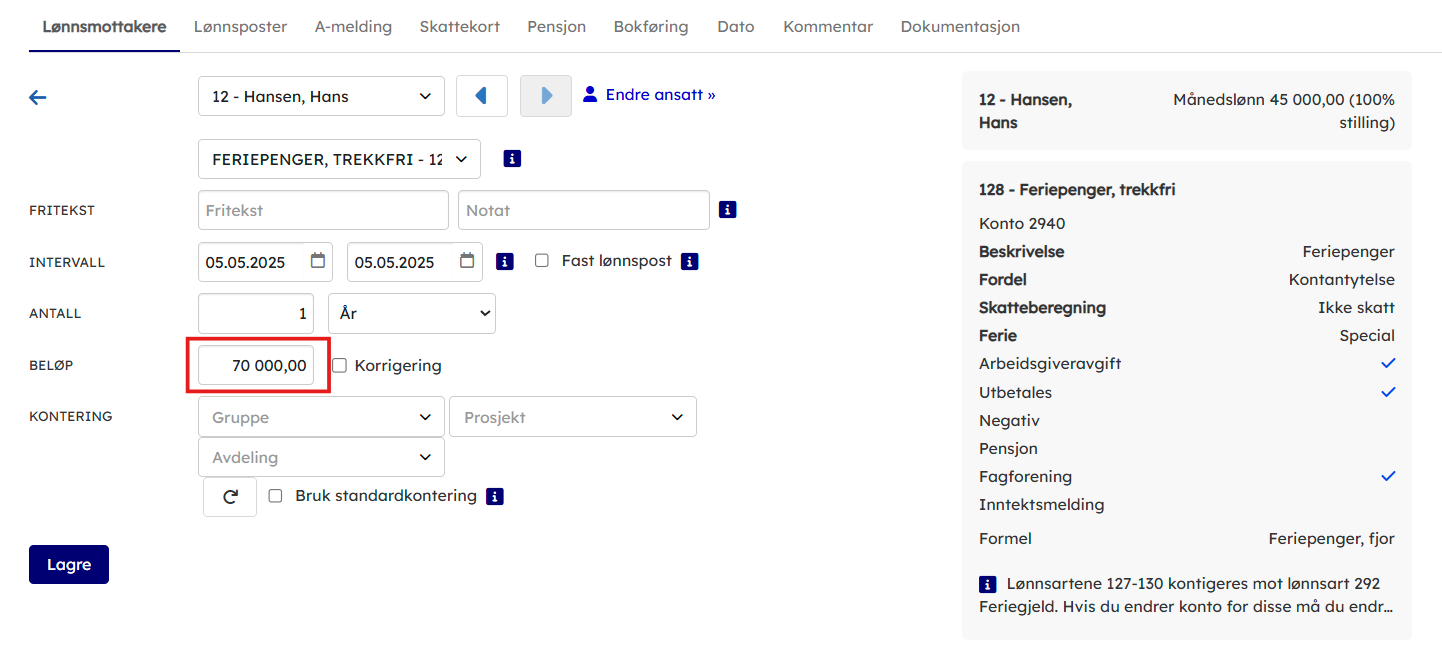The image size is (1442, 646).
Task: Click the reset kontering refresh icon
Action: click(x=230, y=496)
